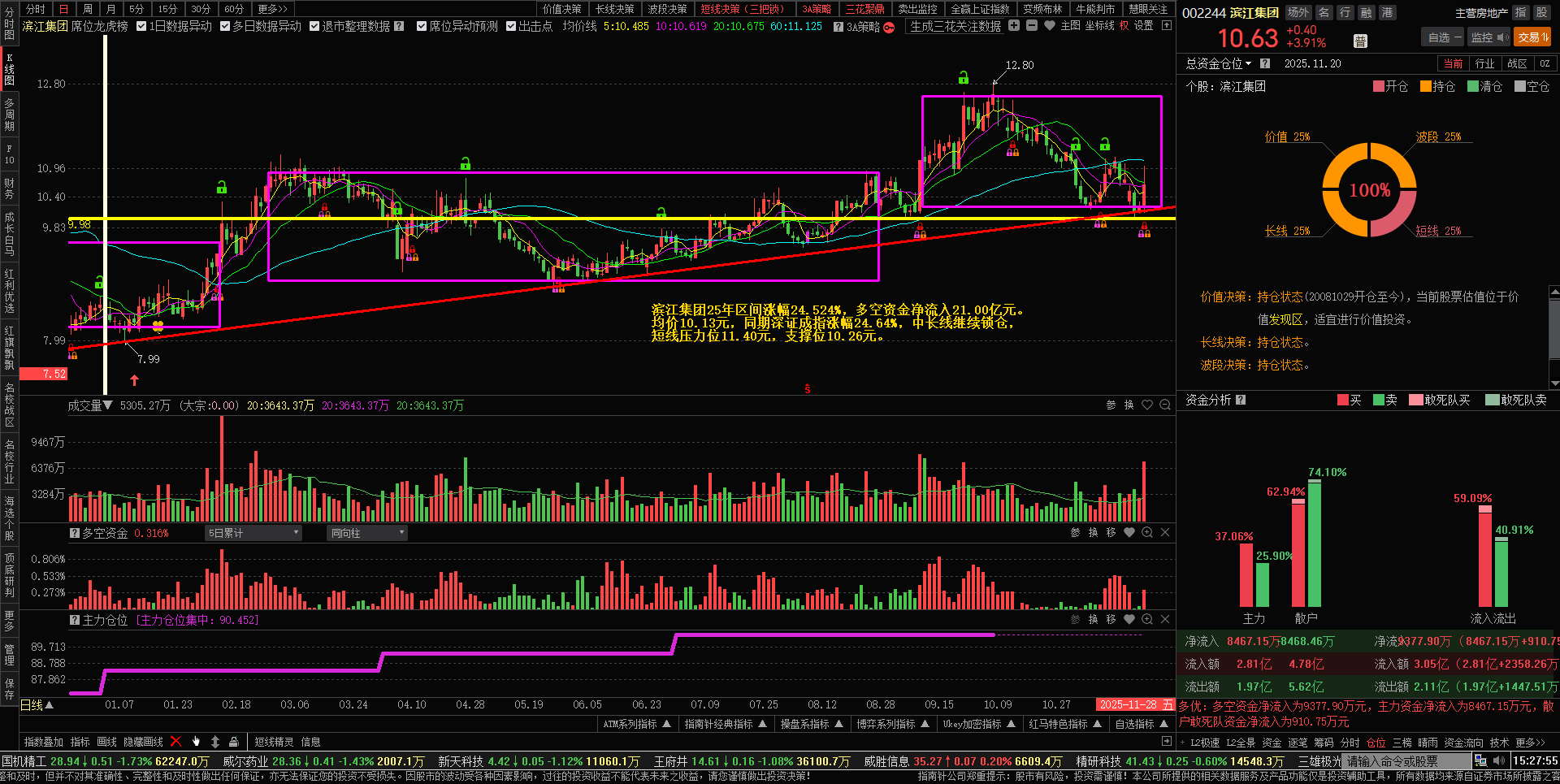This screenshot has height=784, width=1560.
Task: Click the zoom-in magnifier in 多空资金 panel header
Action: click(1147, 532)
